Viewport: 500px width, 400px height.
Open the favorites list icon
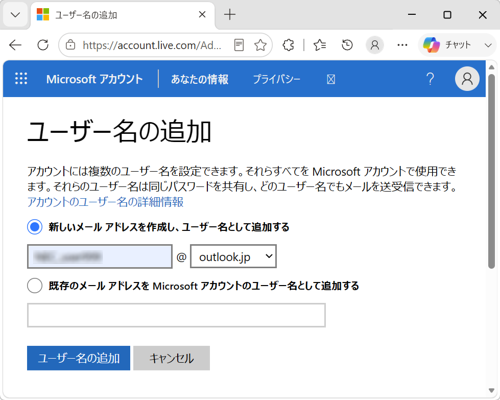[320, 45]
